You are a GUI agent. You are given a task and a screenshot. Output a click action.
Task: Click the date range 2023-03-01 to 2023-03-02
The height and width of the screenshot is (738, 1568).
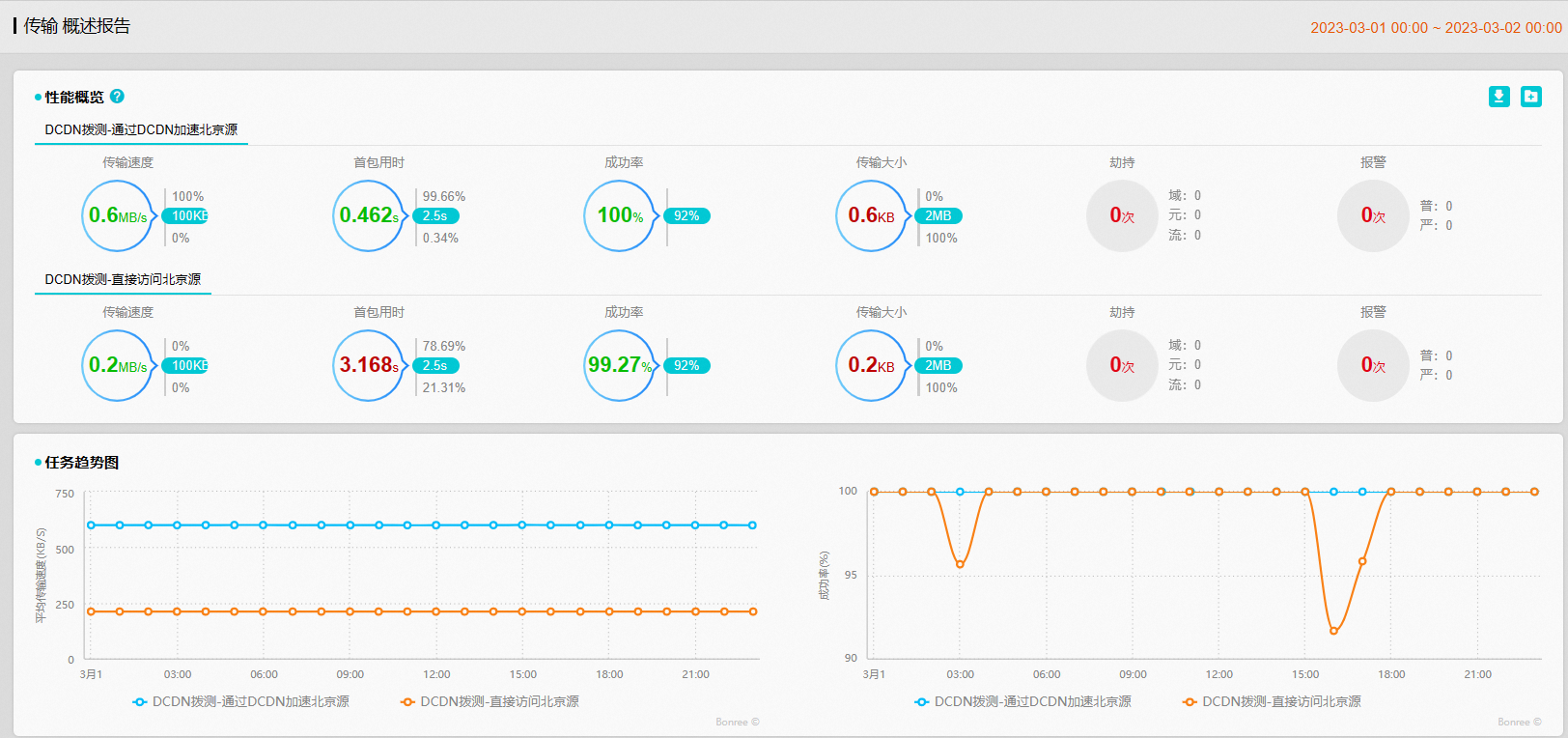pos(1436,28)
